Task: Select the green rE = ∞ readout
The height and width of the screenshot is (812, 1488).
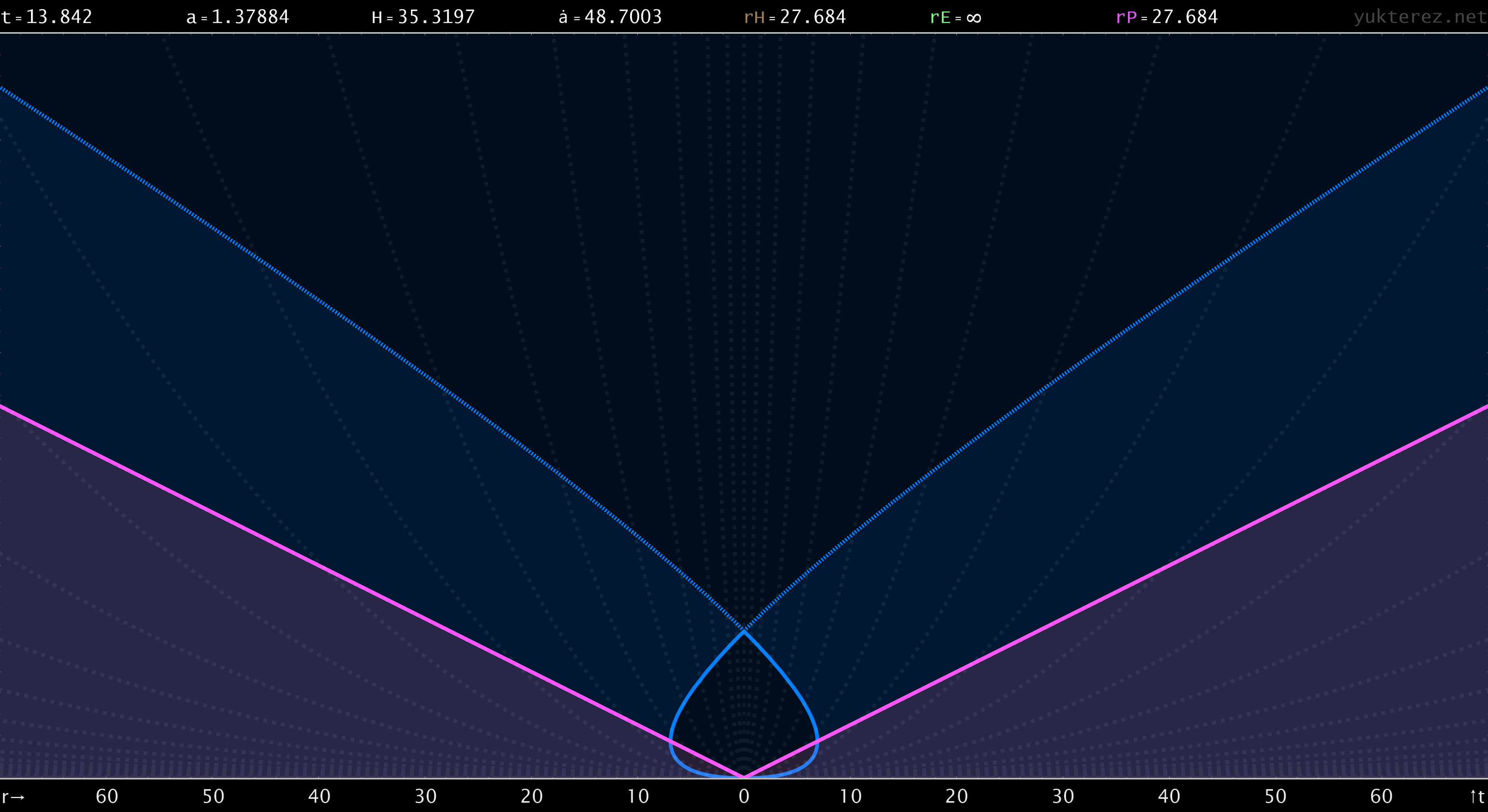Action: pyautogui.click(x=956, y=17)
